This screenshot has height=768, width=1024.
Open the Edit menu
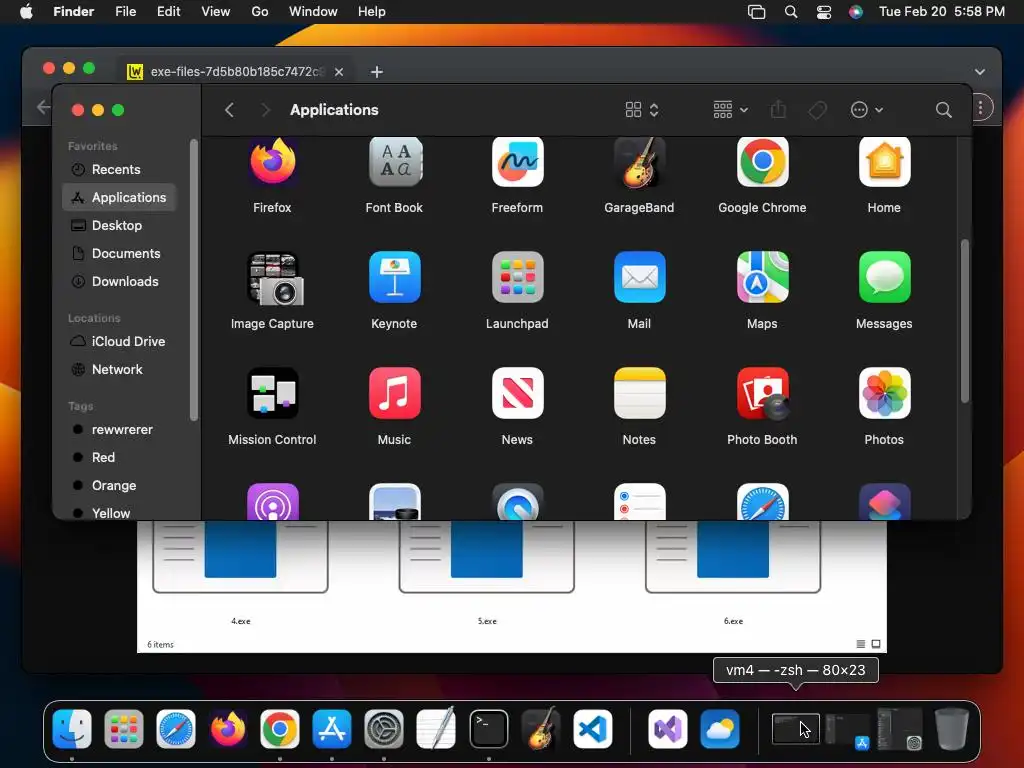(168, 12)
